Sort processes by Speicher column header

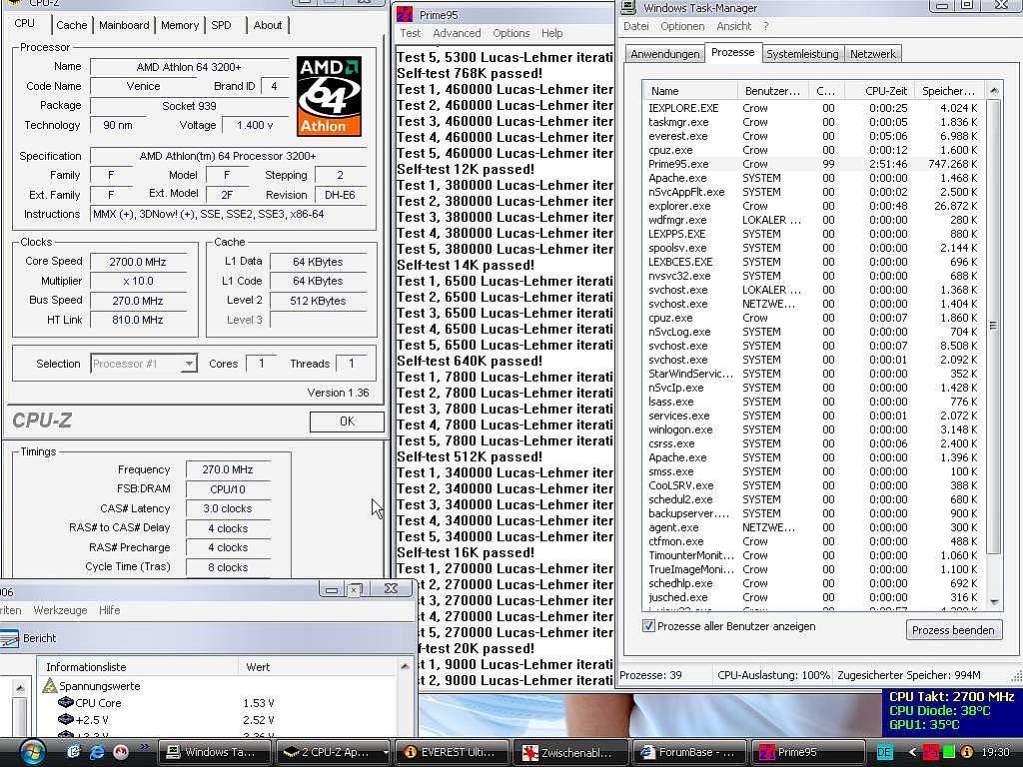tap(949, 91)
